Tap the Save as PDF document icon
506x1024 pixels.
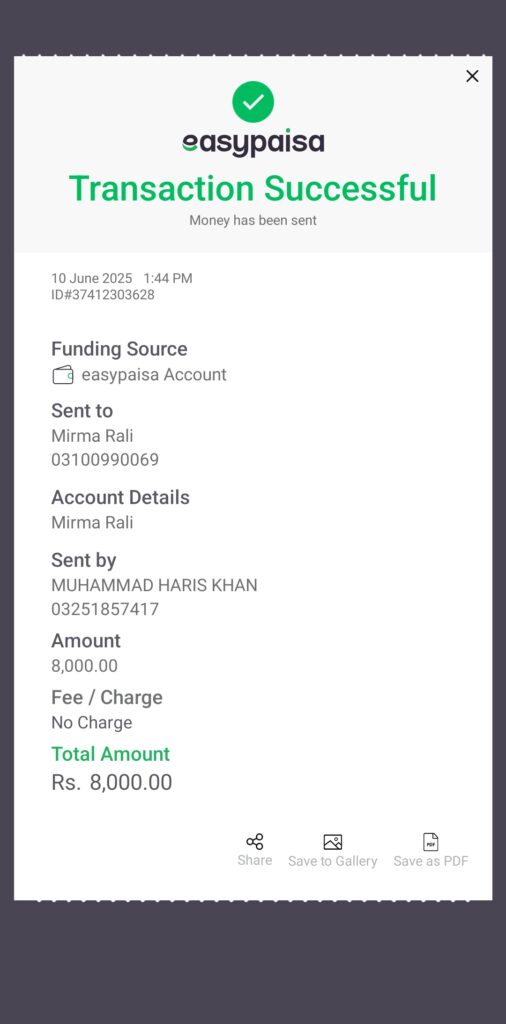(431, 842)
